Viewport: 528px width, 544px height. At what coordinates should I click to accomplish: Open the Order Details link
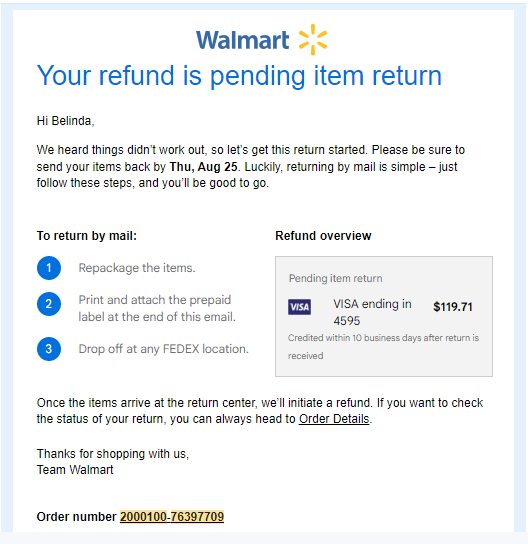point(334,419)
